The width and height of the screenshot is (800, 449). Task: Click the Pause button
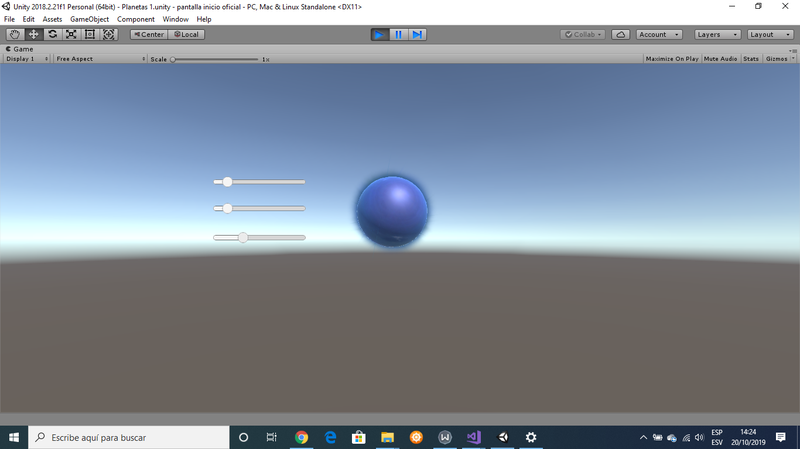[x=398, y=34]
